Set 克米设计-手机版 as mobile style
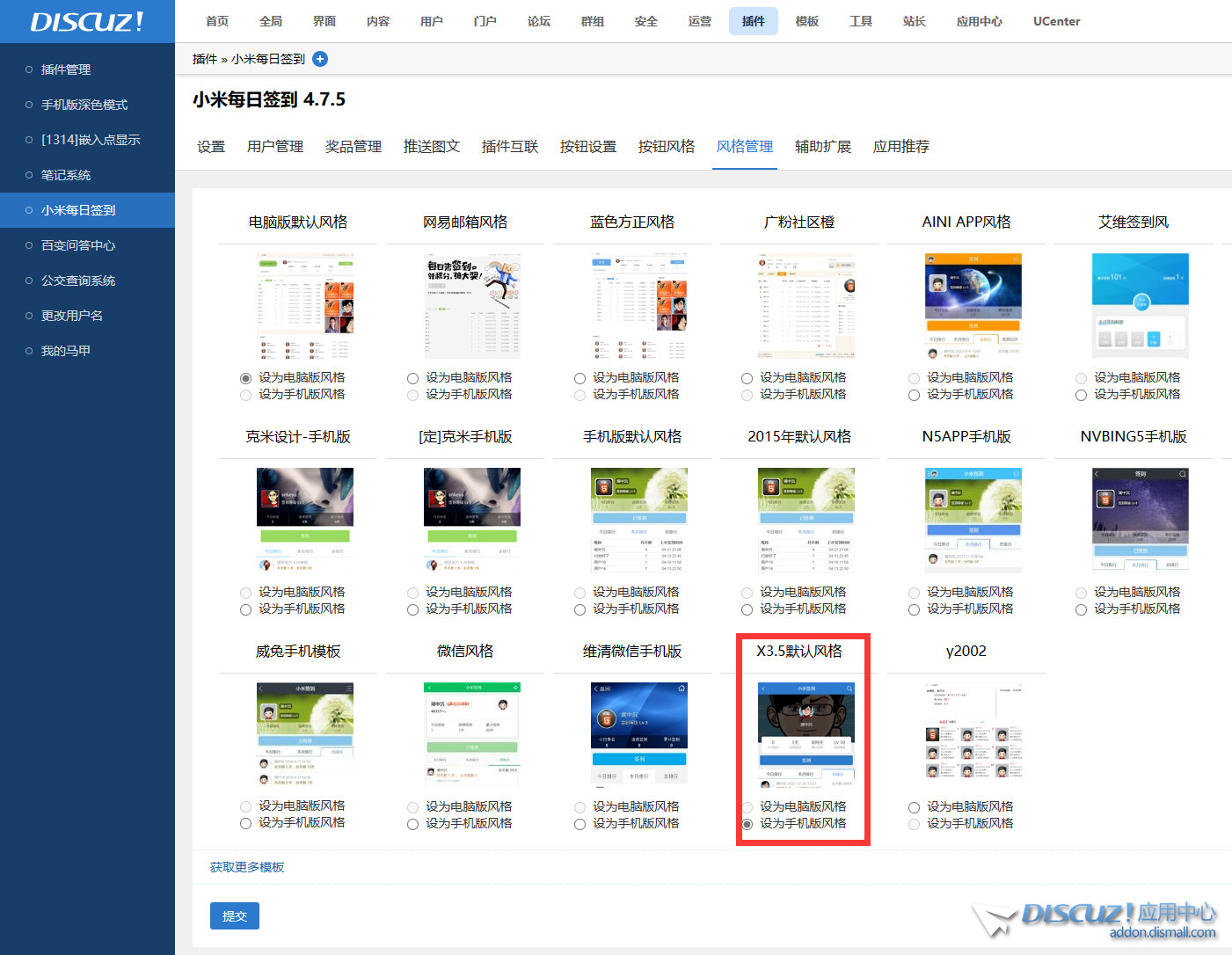This screenshot has height=955, width=1232. 245,609
